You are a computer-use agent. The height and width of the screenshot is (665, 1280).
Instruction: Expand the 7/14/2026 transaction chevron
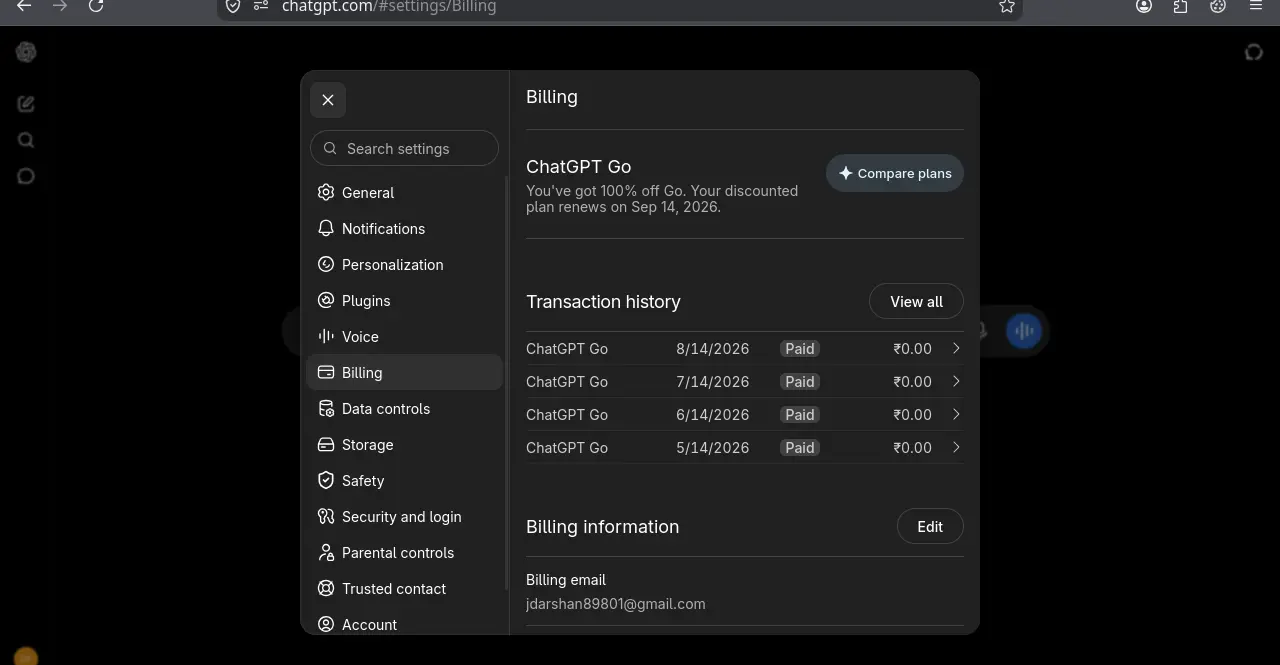click(x=956, y=381)
